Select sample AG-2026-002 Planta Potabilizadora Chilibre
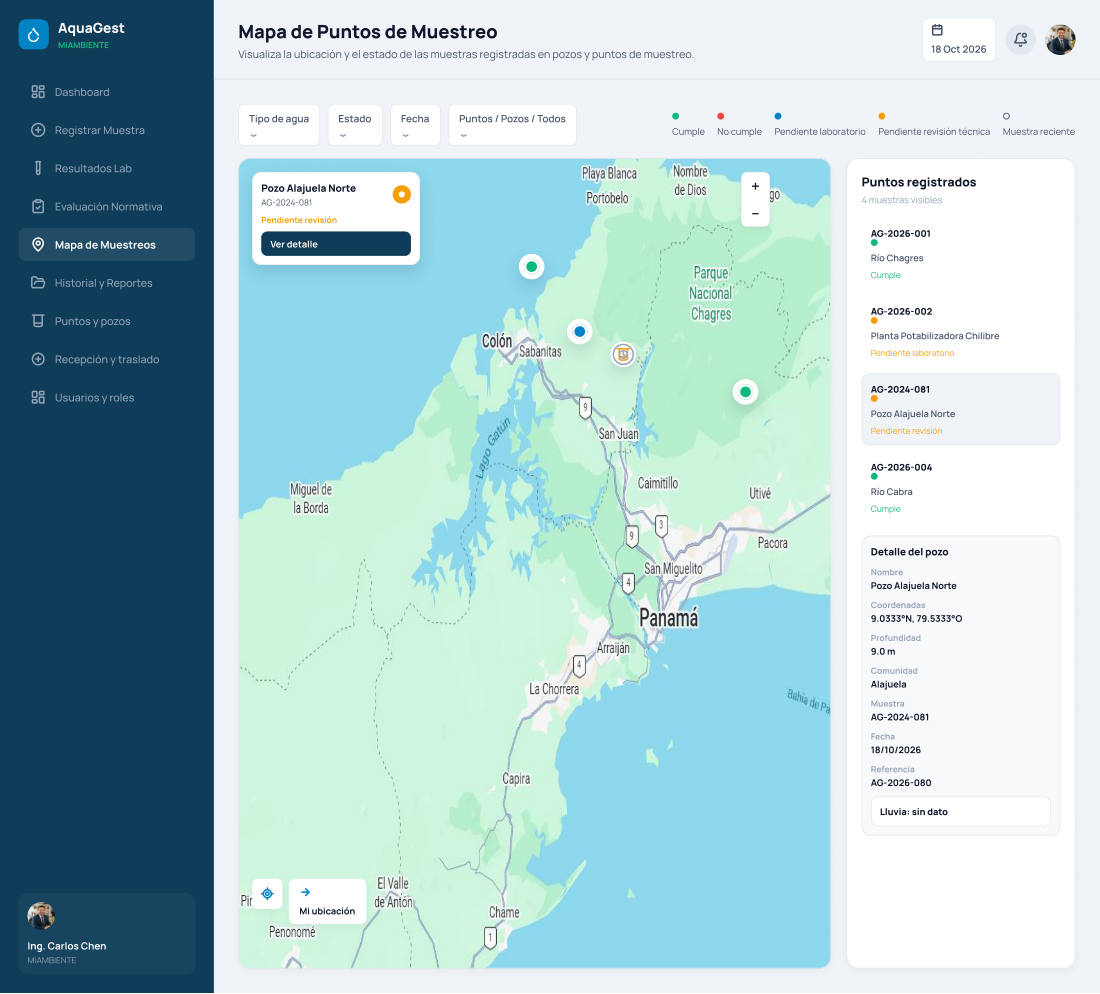The height and width of the screenshot is (994, 1100). 960,332
